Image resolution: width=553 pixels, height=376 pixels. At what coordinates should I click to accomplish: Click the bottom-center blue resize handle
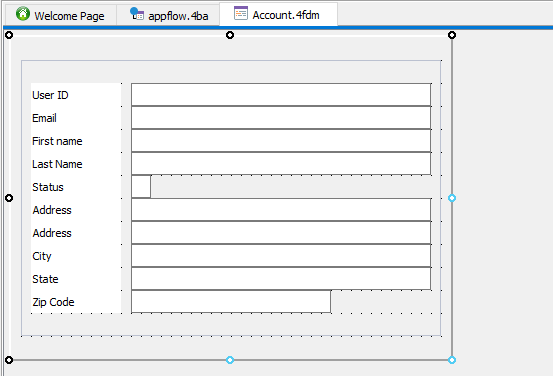click(230, 360)
